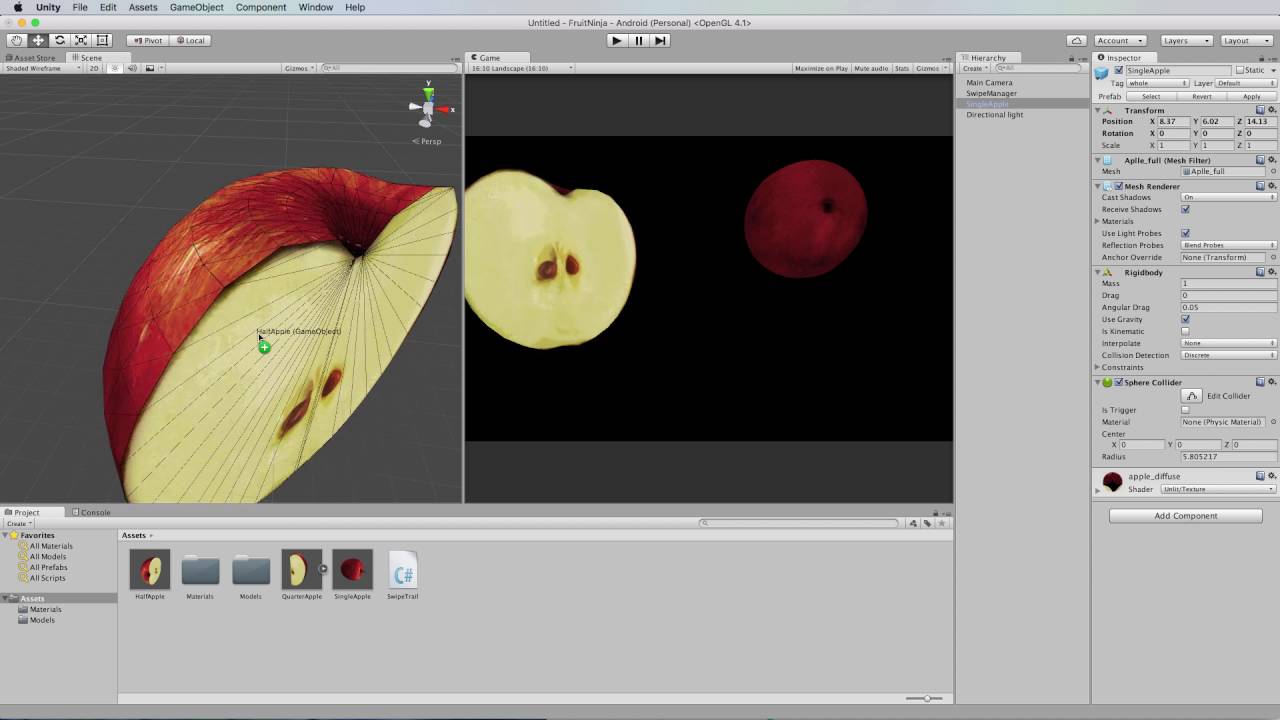Select the Move tool
Viewport: 1280px width, 720px height.
coord(38,40)
